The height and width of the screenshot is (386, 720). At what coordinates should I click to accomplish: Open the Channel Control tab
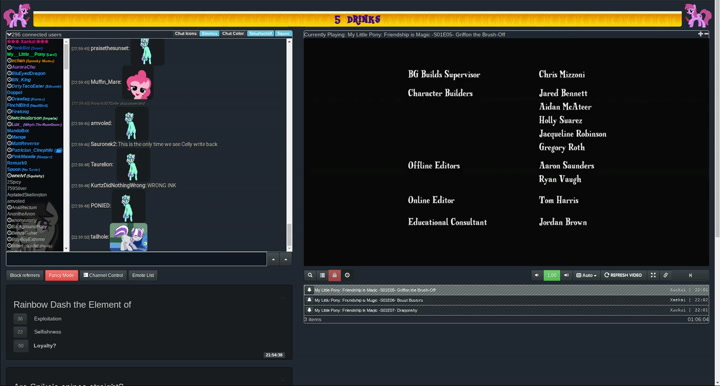[103, 275]
